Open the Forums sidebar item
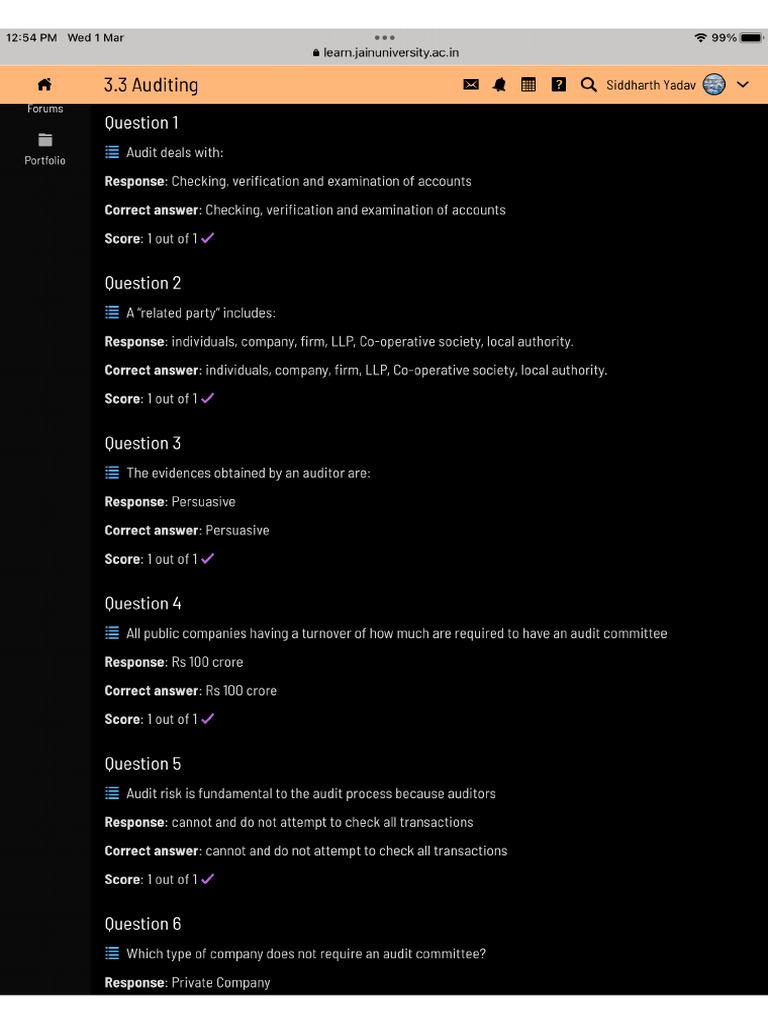768x1024 pixels. (45, 108)
